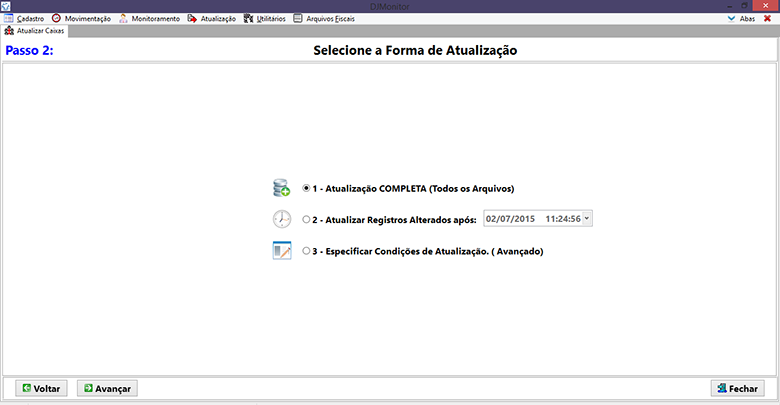The image size is (780, 405).
Task: Open the Arquivos Fiscais menu
Action: pyautogui.click(x=323, y=18)
